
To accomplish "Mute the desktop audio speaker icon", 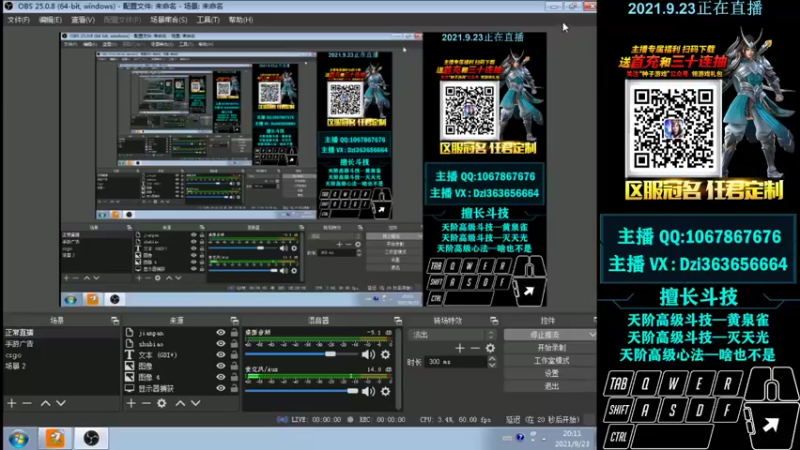I will (368, 354).
